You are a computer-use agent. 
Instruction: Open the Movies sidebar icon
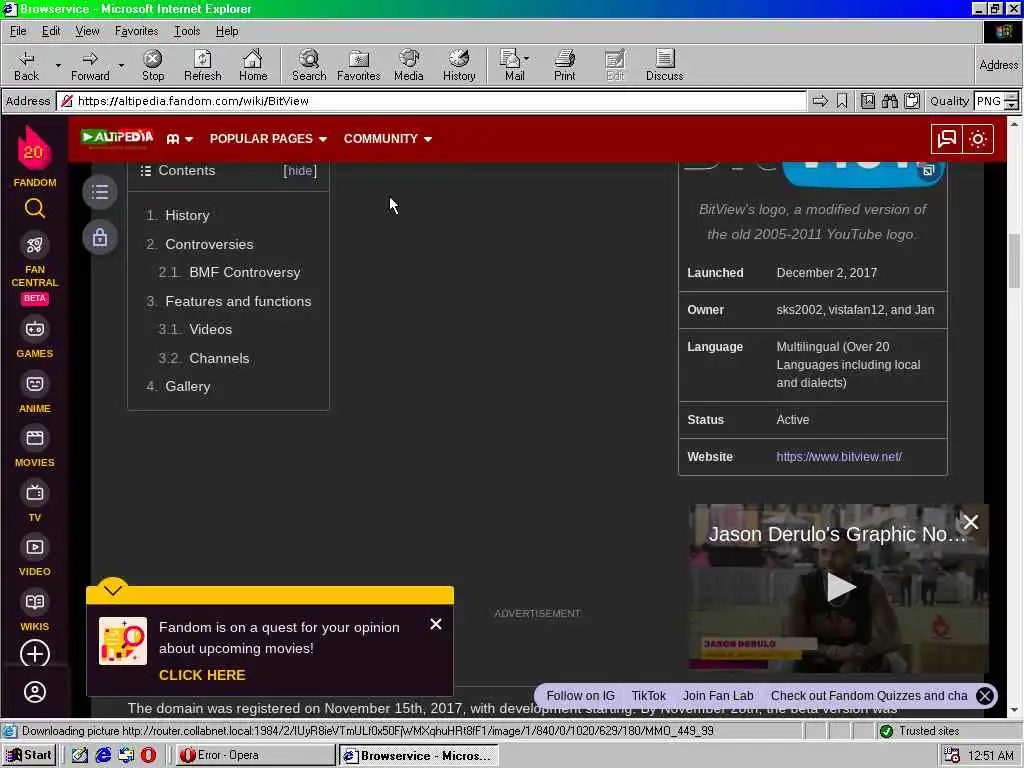35,438
